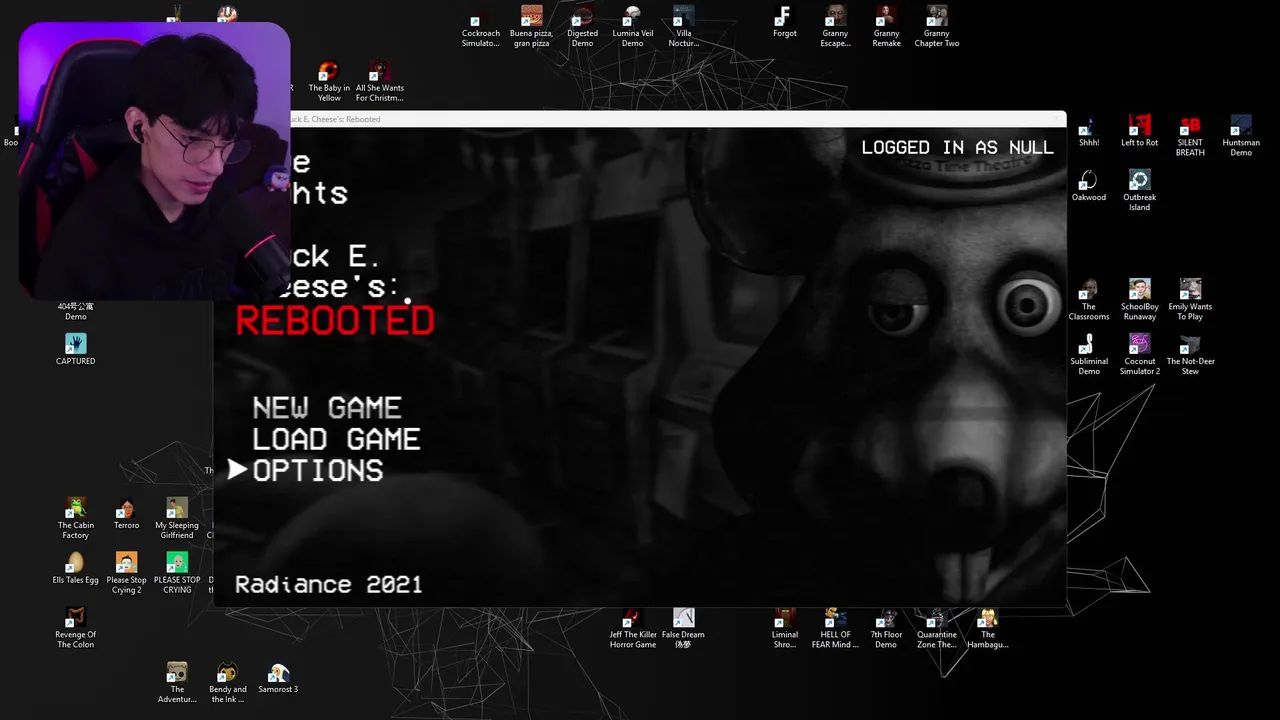The image size is (1280, 720).
Task: Open Jeff The Killer Horror Game icon
Action: (x=632, y=628)
